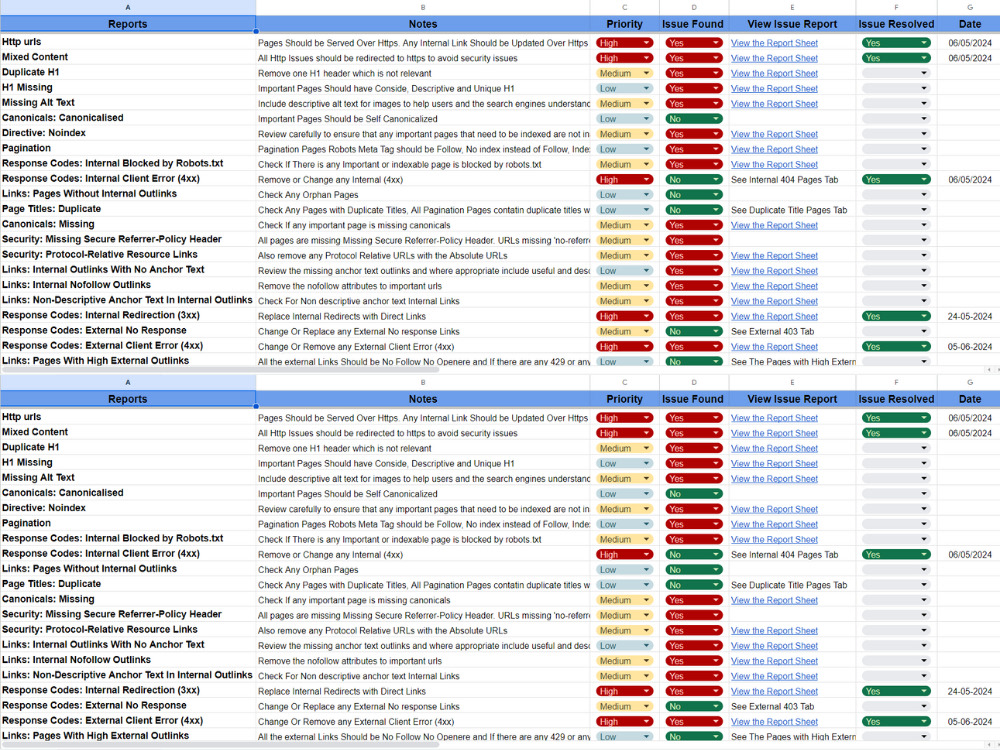Open Priority dropdown for Duplicate H1 in top sheet
Screen dimensions: 1000x750
coord(624,73)
